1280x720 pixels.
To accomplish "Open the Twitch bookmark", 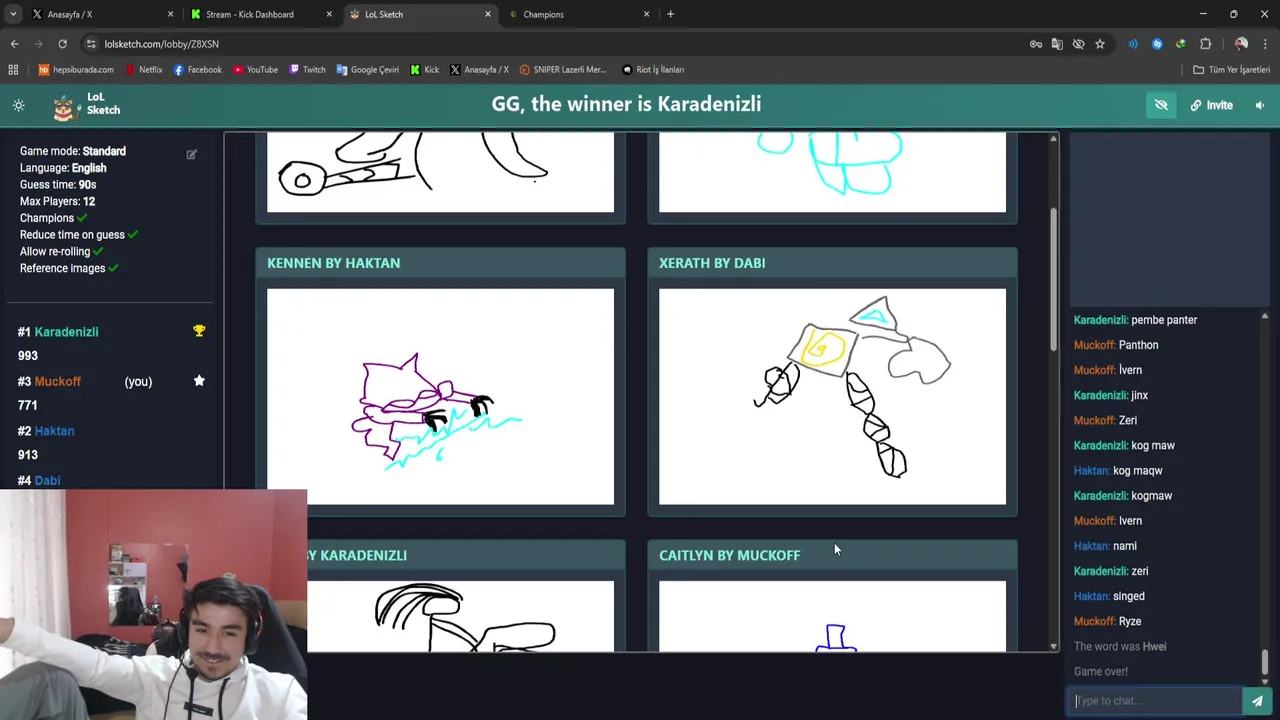I will pos(307,70).
